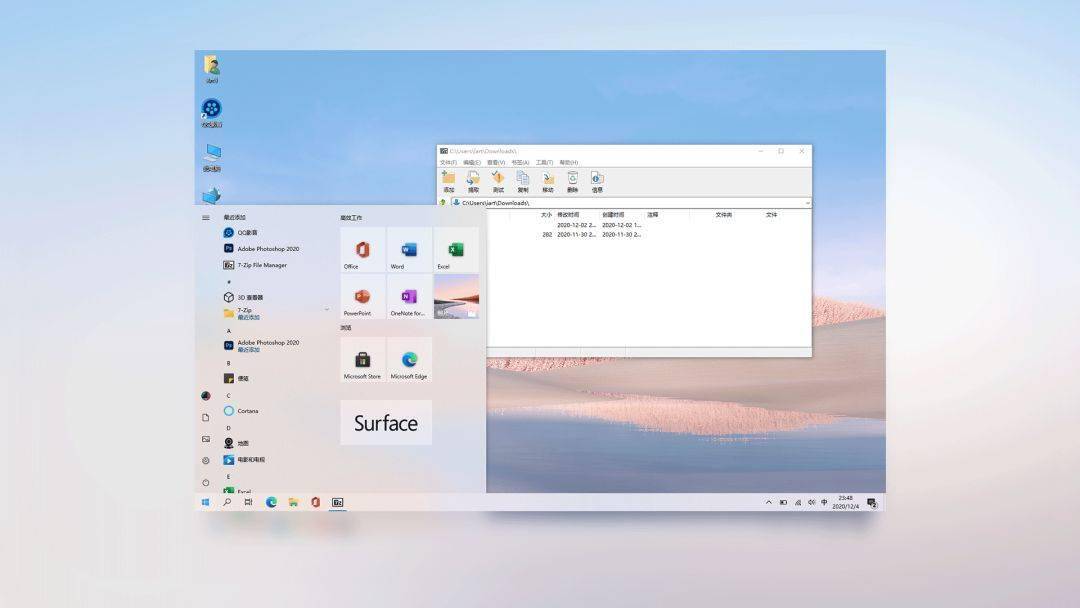Expand the 7-Zip address bar dropdown
Screen dimensions: 1080x608
coord(807,203)
